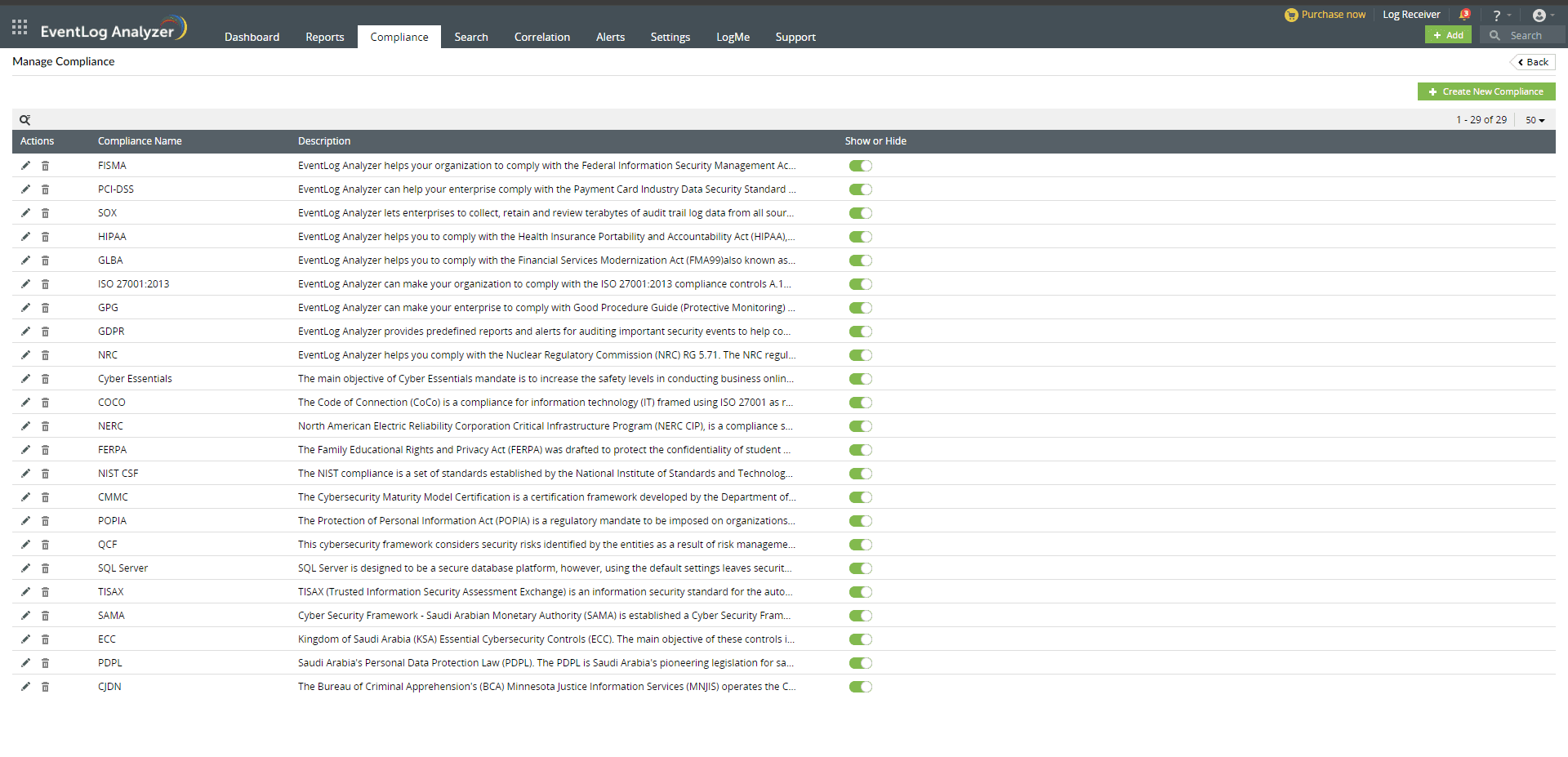Edit the NRC compliance
Viewport: 1568px width, 757px height.
click(25, 355)
